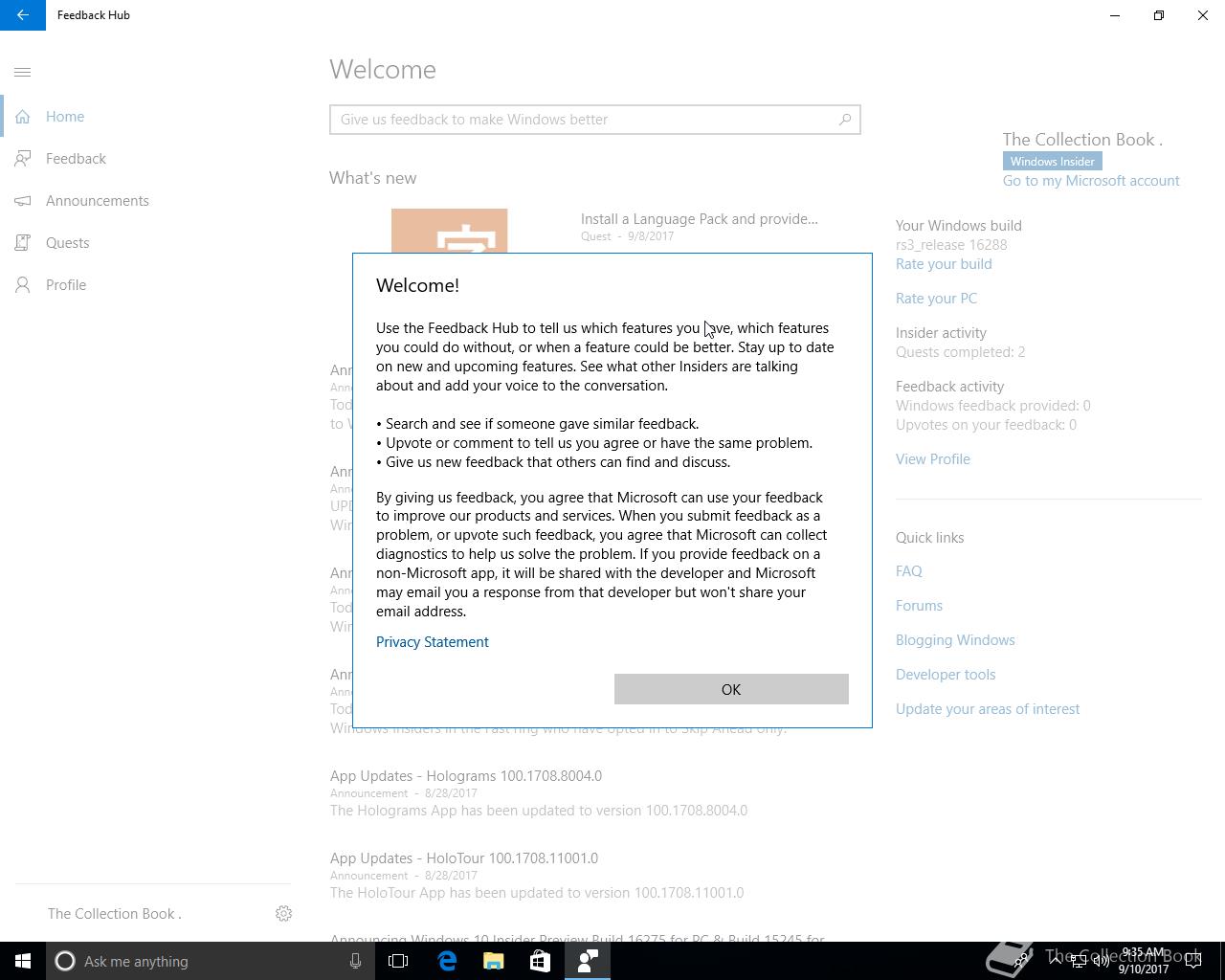Toggle the hamburger navigation menu
This screenshot has height=980, width=1225.
(x=23, y=72)
